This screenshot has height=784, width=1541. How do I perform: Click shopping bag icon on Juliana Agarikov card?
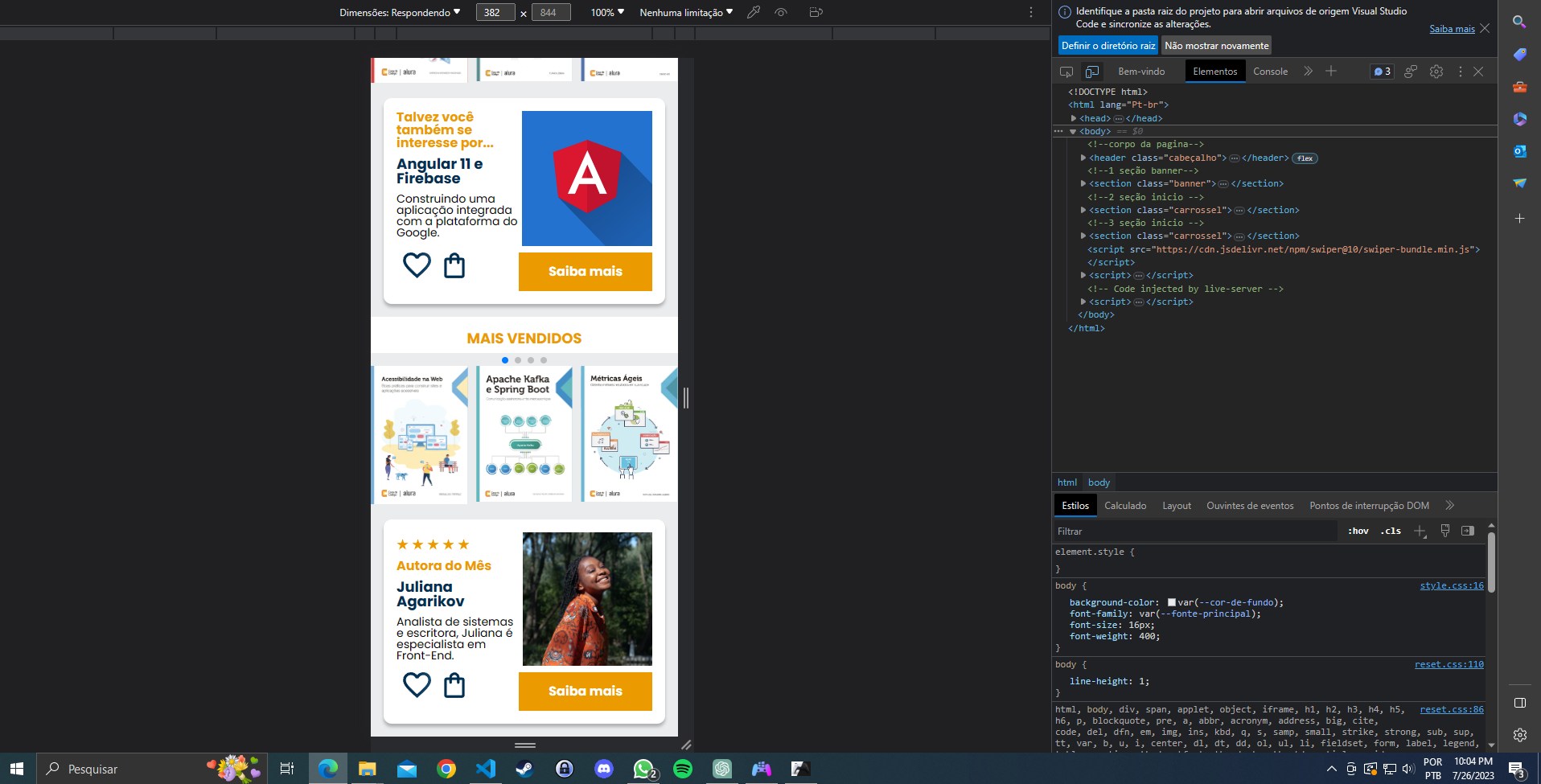point(454,685)
